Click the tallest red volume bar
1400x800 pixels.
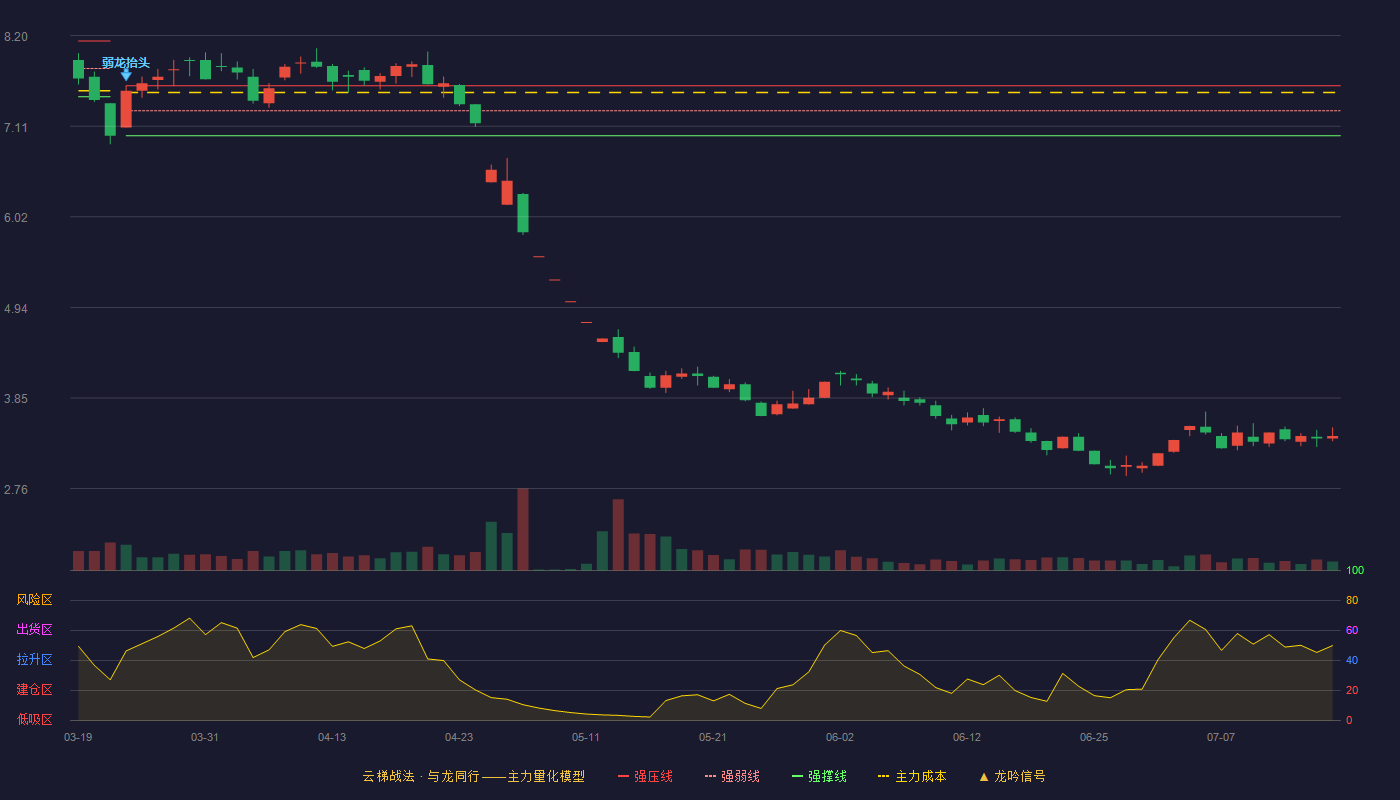tap(523, 529)
